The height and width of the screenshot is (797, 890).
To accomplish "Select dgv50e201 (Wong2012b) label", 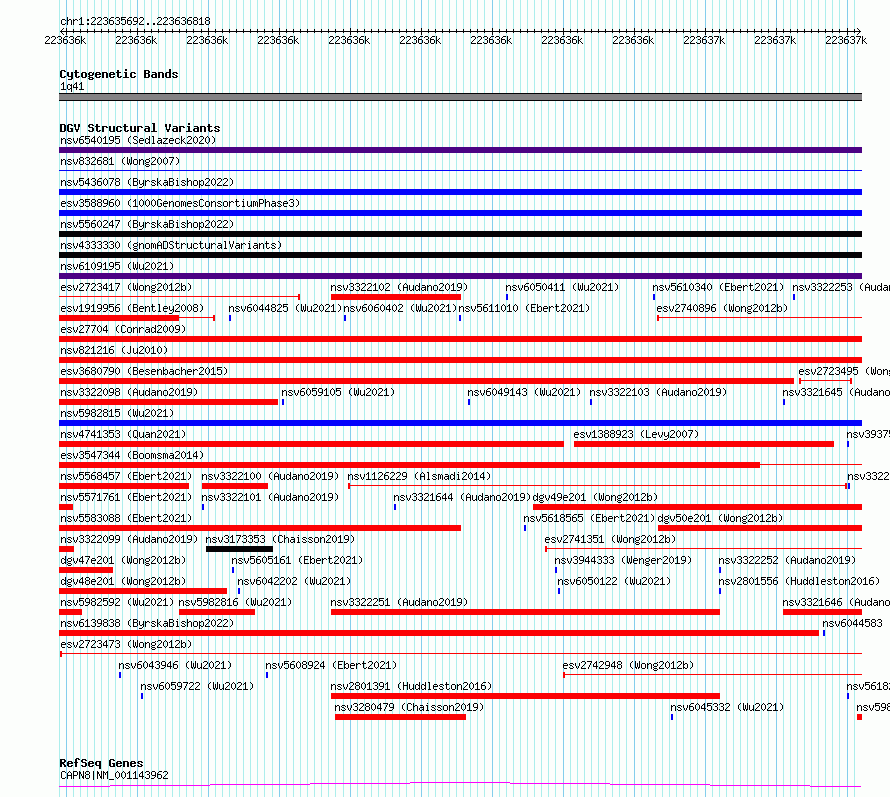I will point(720,518).
